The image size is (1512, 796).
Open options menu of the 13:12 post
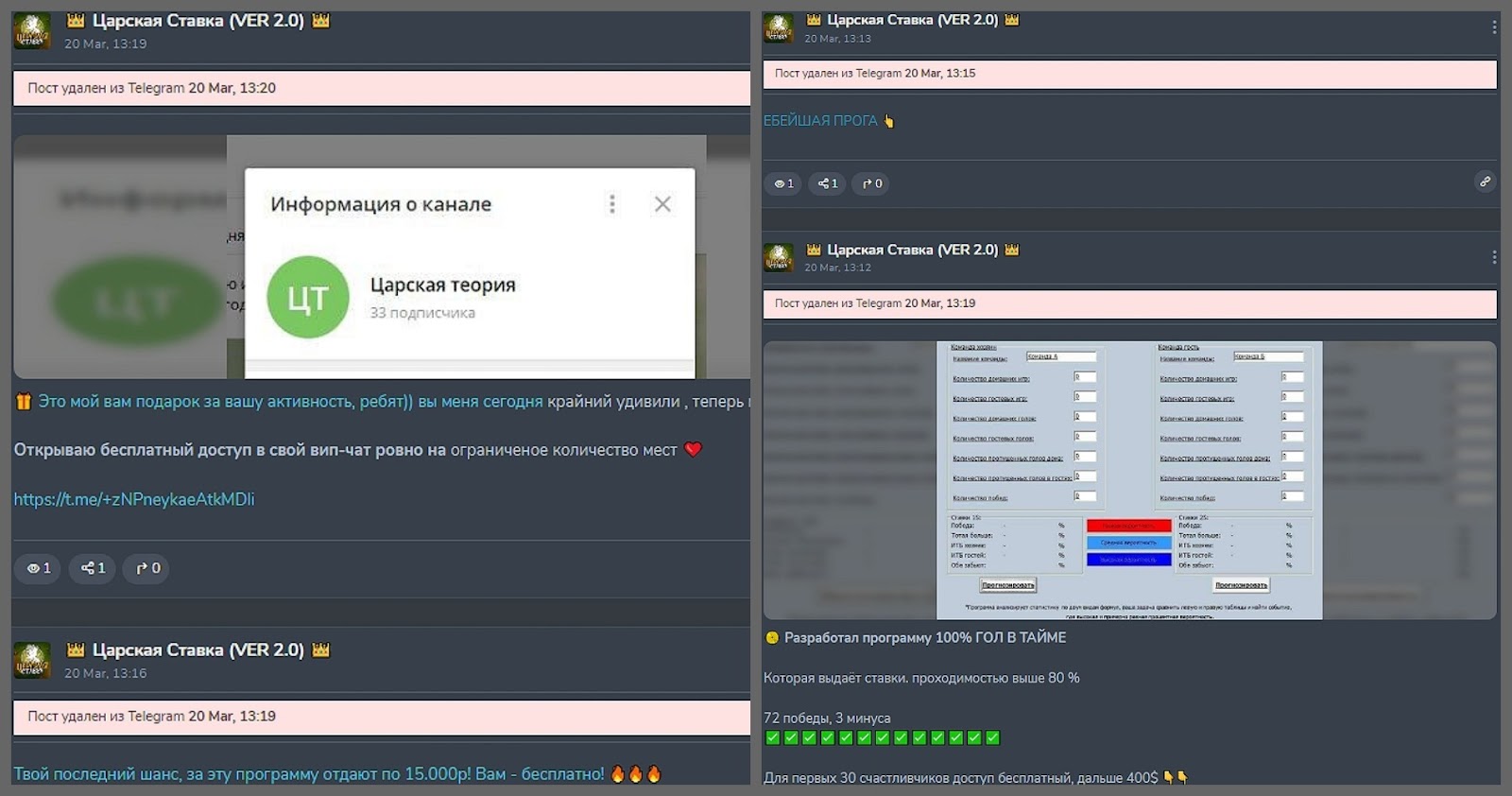click(x=1493, y=257)
